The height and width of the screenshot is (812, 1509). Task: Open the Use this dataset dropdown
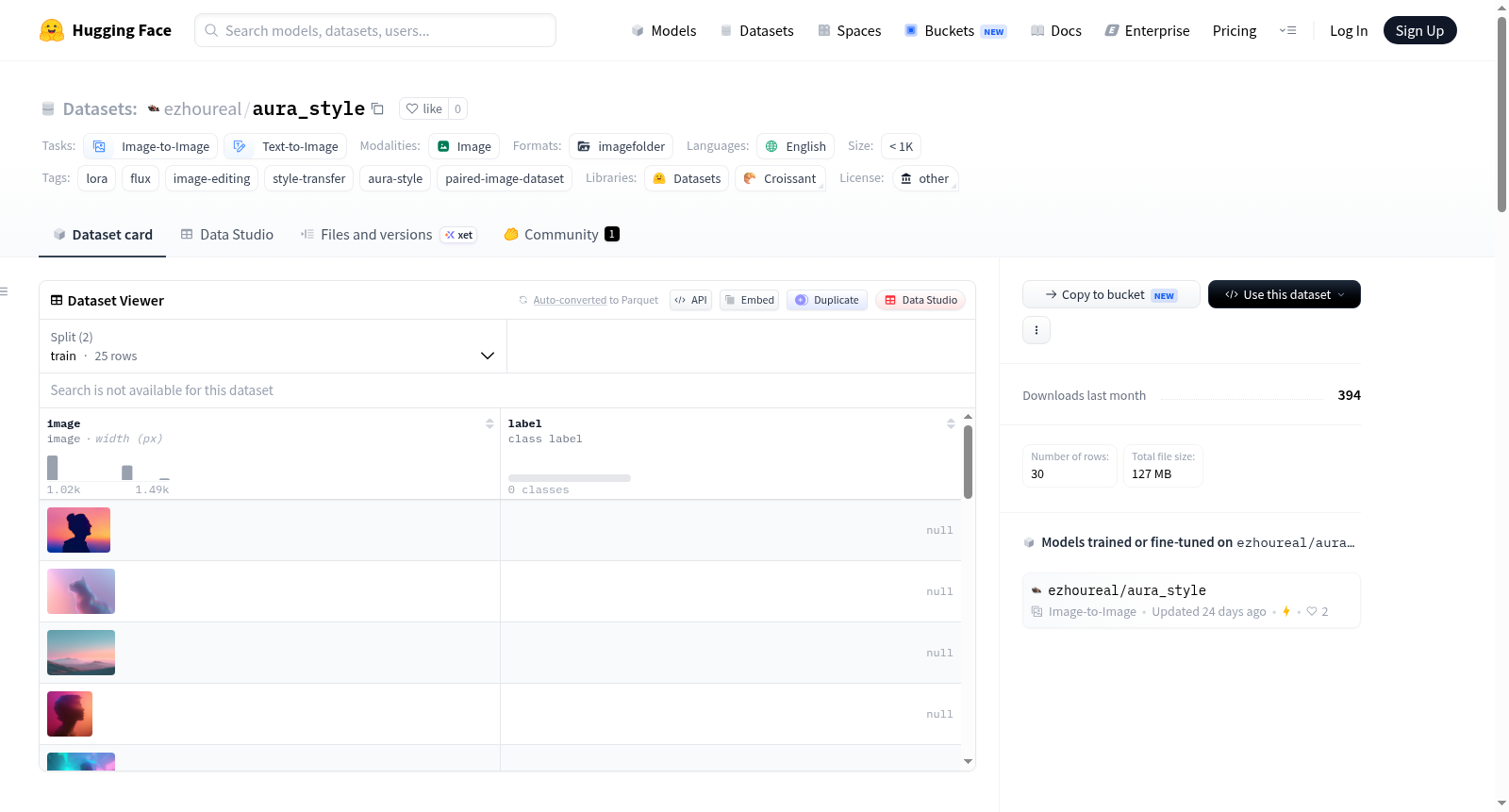click(1285, 294)
